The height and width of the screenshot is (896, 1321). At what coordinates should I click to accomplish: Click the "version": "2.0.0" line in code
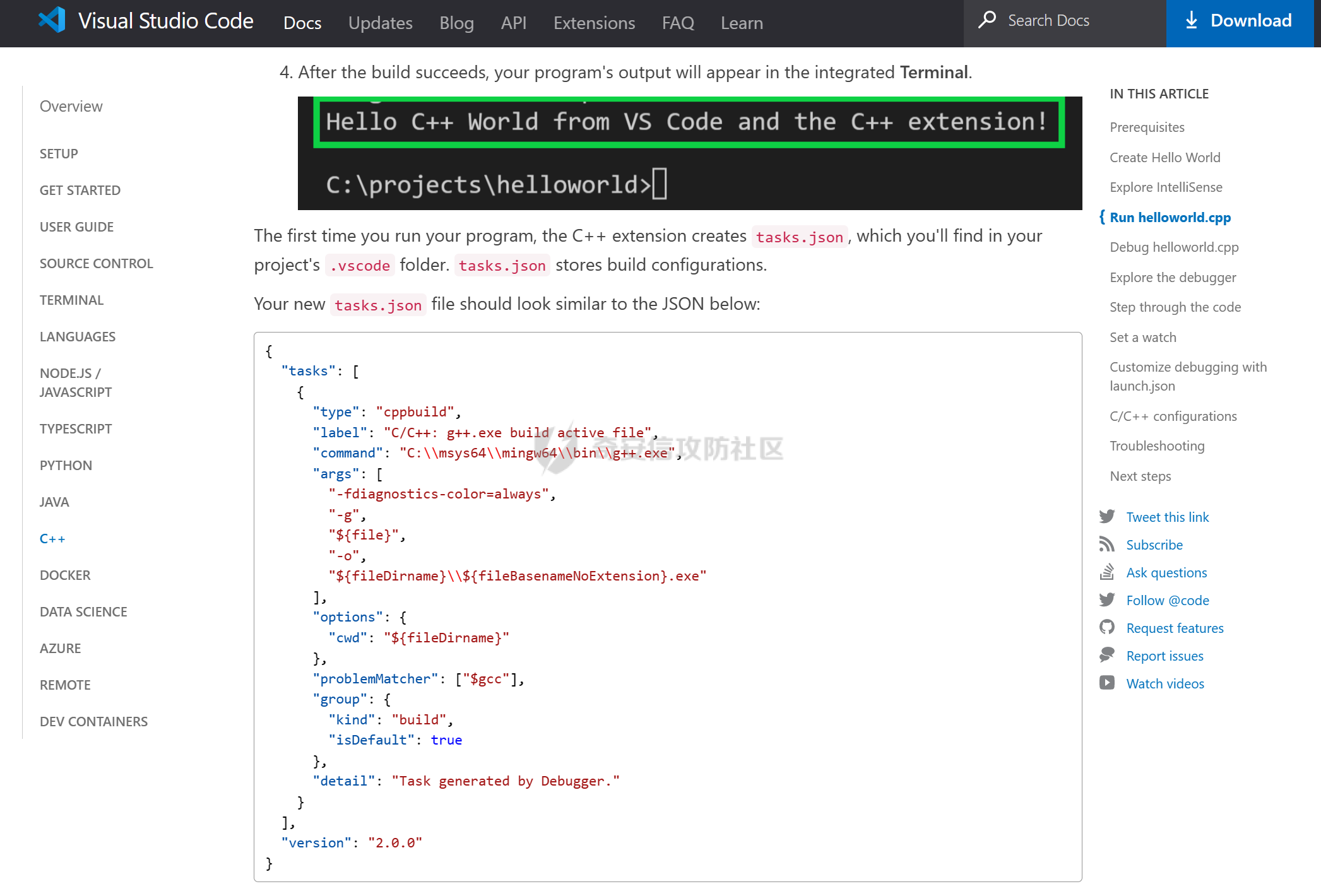[352, 843]
